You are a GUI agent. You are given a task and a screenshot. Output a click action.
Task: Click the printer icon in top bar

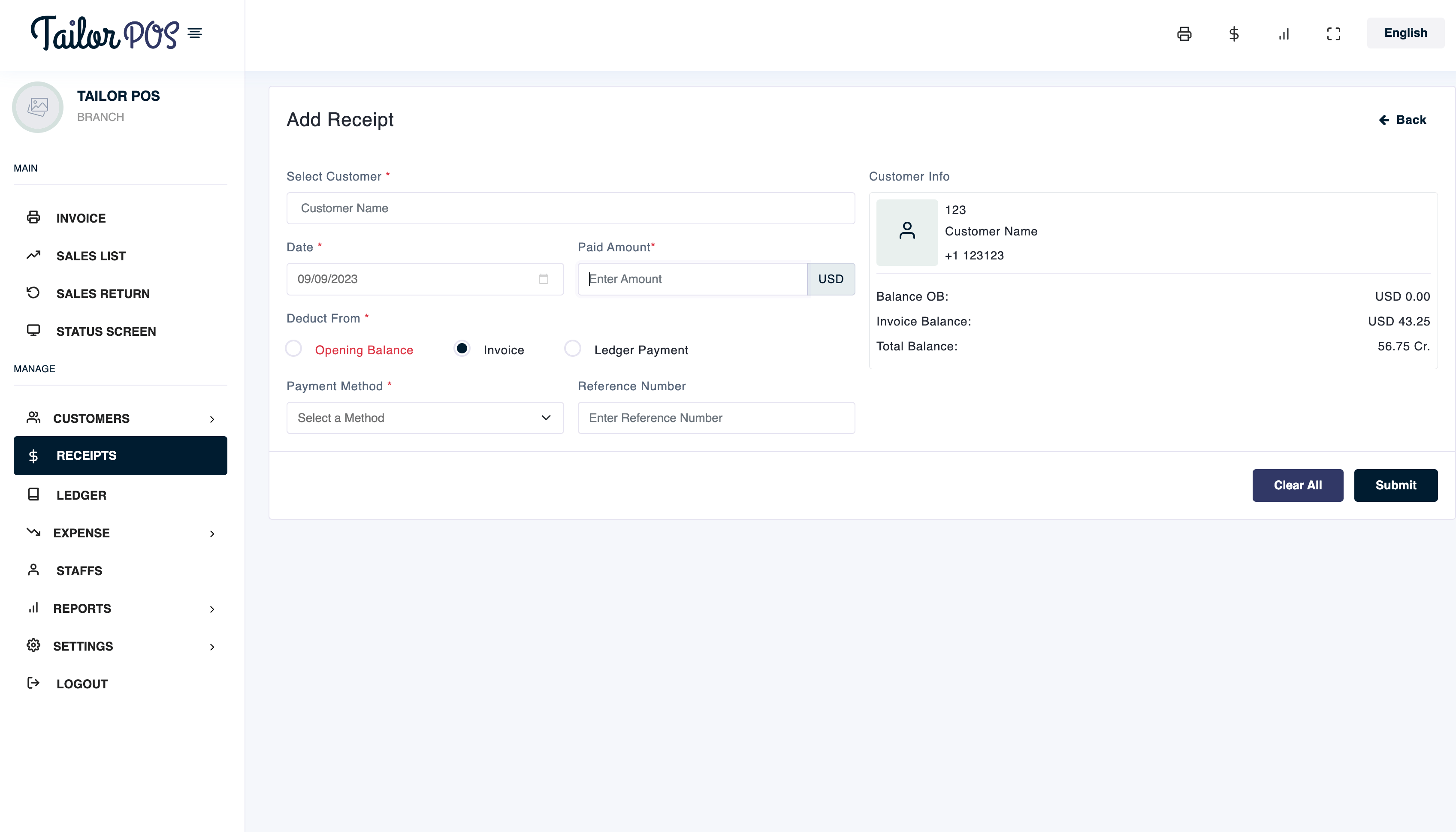(x=1184, y=34)
